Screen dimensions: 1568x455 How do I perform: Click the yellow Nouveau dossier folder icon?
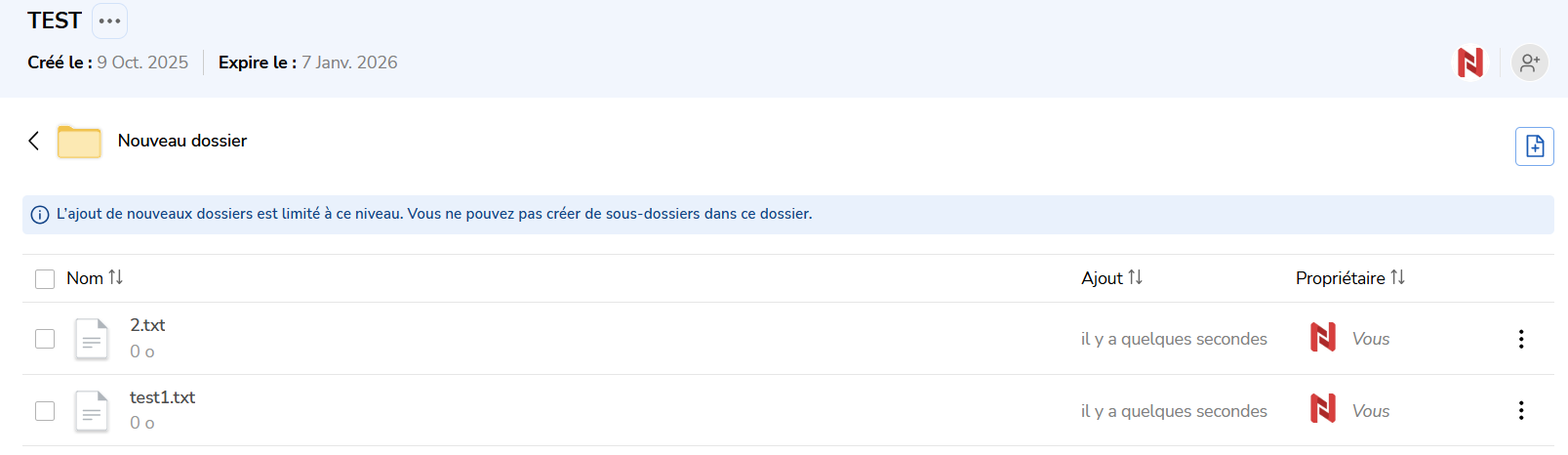pos(79,142)
